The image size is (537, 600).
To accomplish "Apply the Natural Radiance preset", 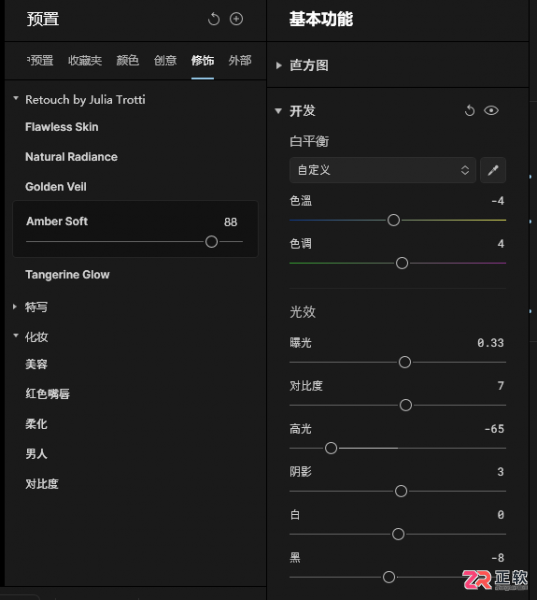I will point(71,157).
